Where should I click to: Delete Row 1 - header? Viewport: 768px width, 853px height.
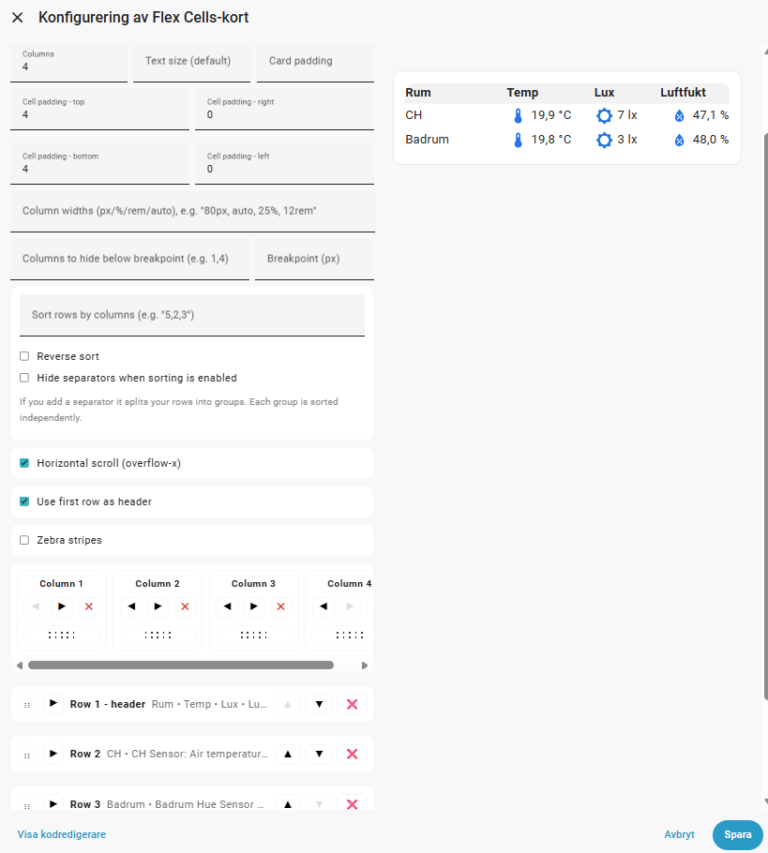click(x=352, y=704)
